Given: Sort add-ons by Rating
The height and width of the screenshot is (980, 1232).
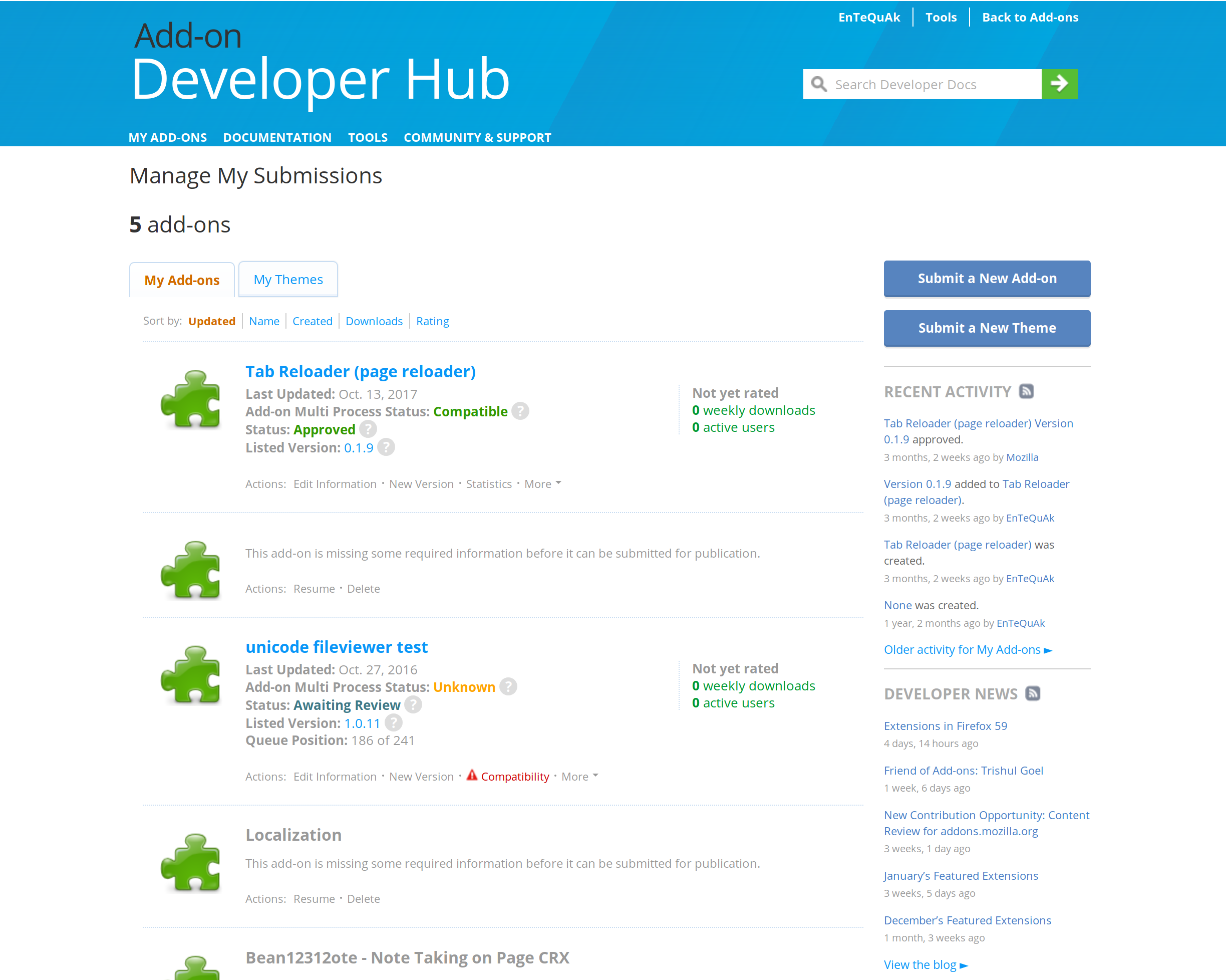Looking at the screenshot, I should tap(433, 321).
